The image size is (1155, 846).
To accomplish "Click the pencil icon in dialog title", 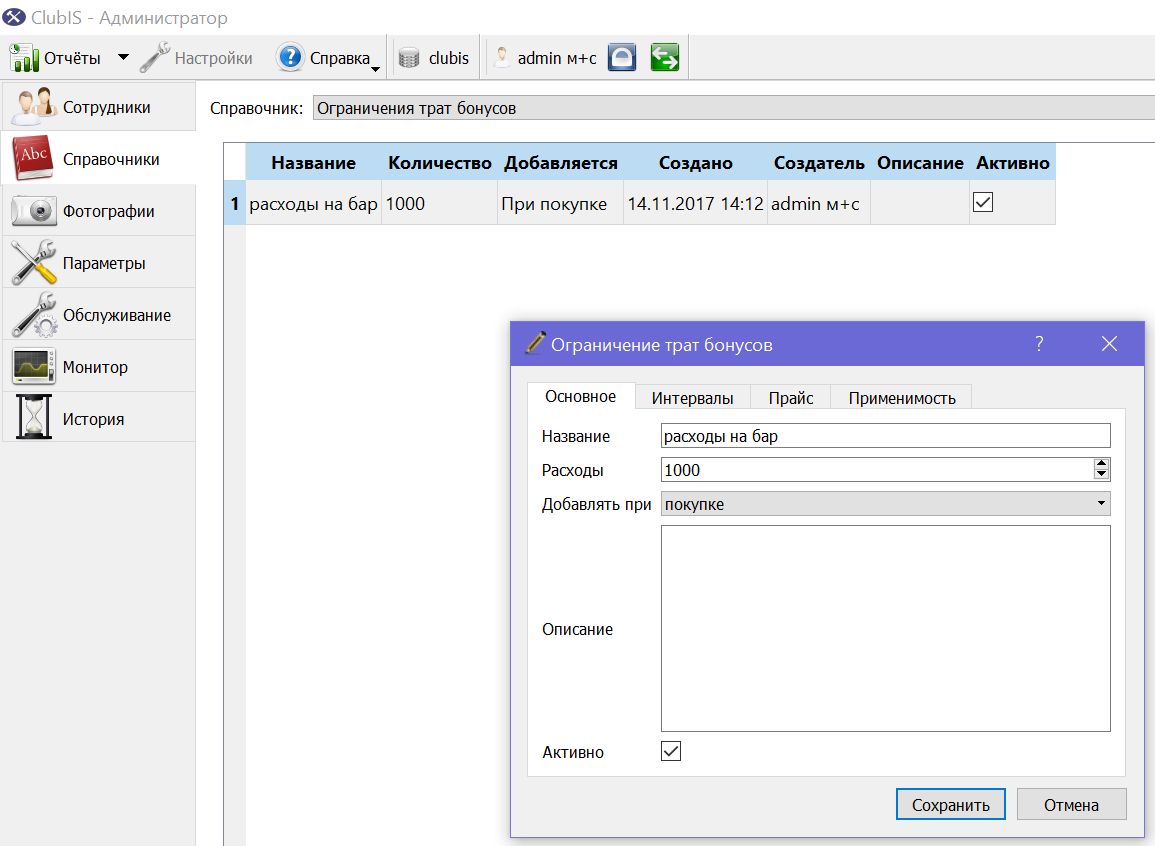I will coord(535,343).
